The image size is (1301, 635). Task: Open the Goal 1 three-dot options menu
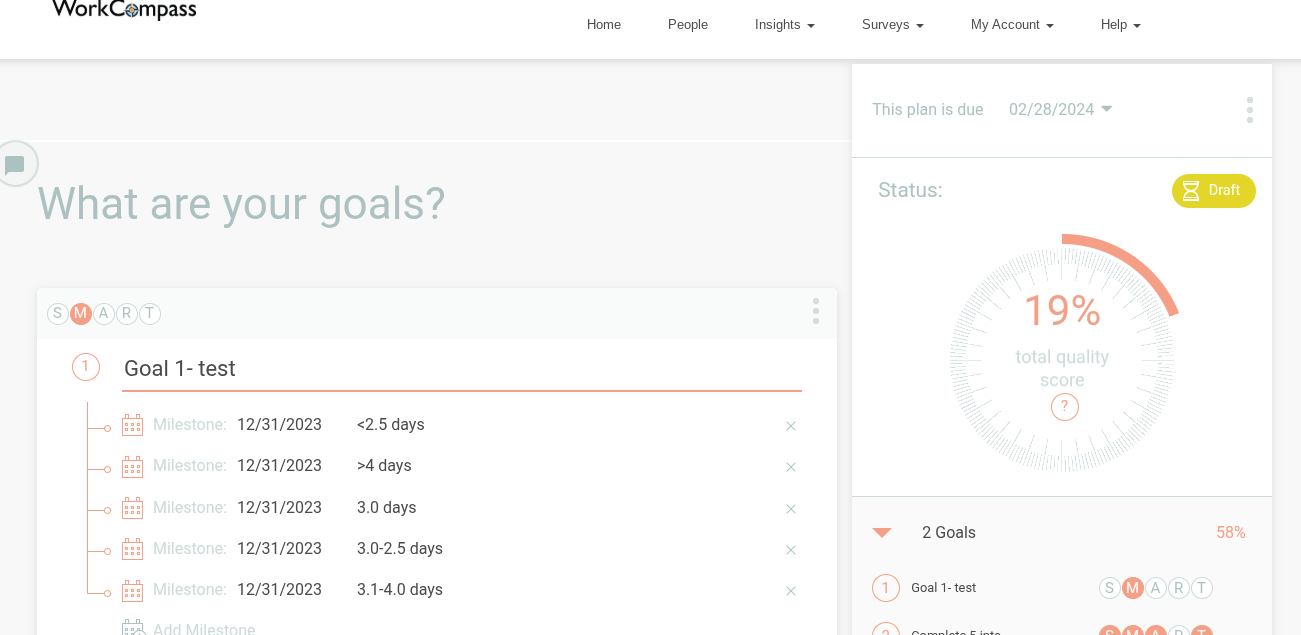[816, 311]
